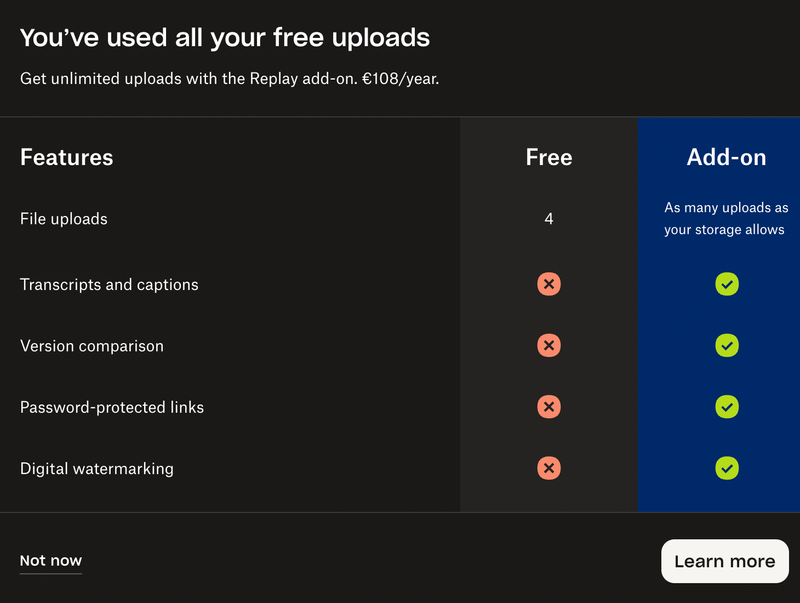800x603 pixels.
Task: Click green check for Version comparison
Action: click(x=727, y=346)
